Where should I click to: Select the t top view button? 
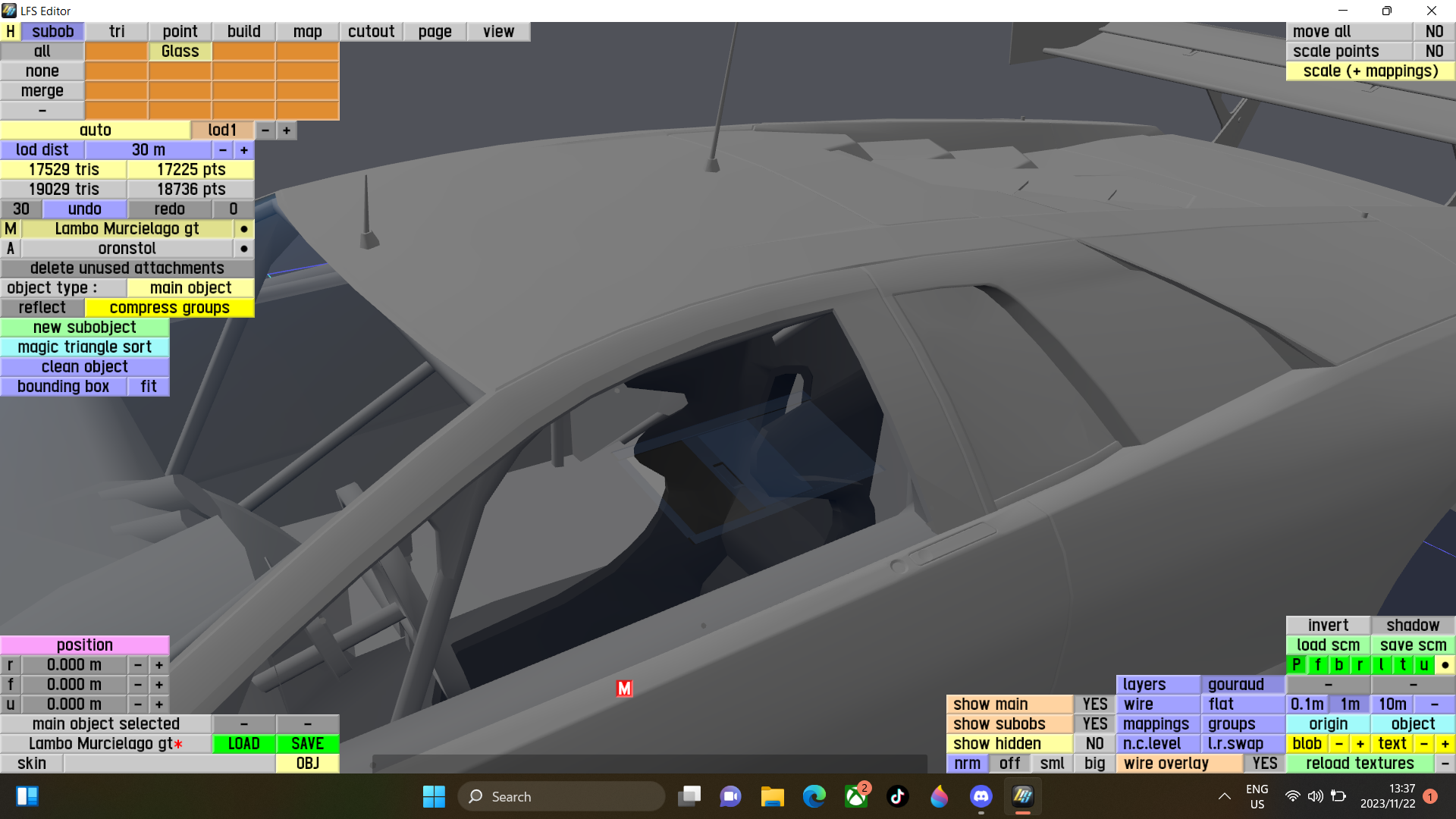(1402, 665)
